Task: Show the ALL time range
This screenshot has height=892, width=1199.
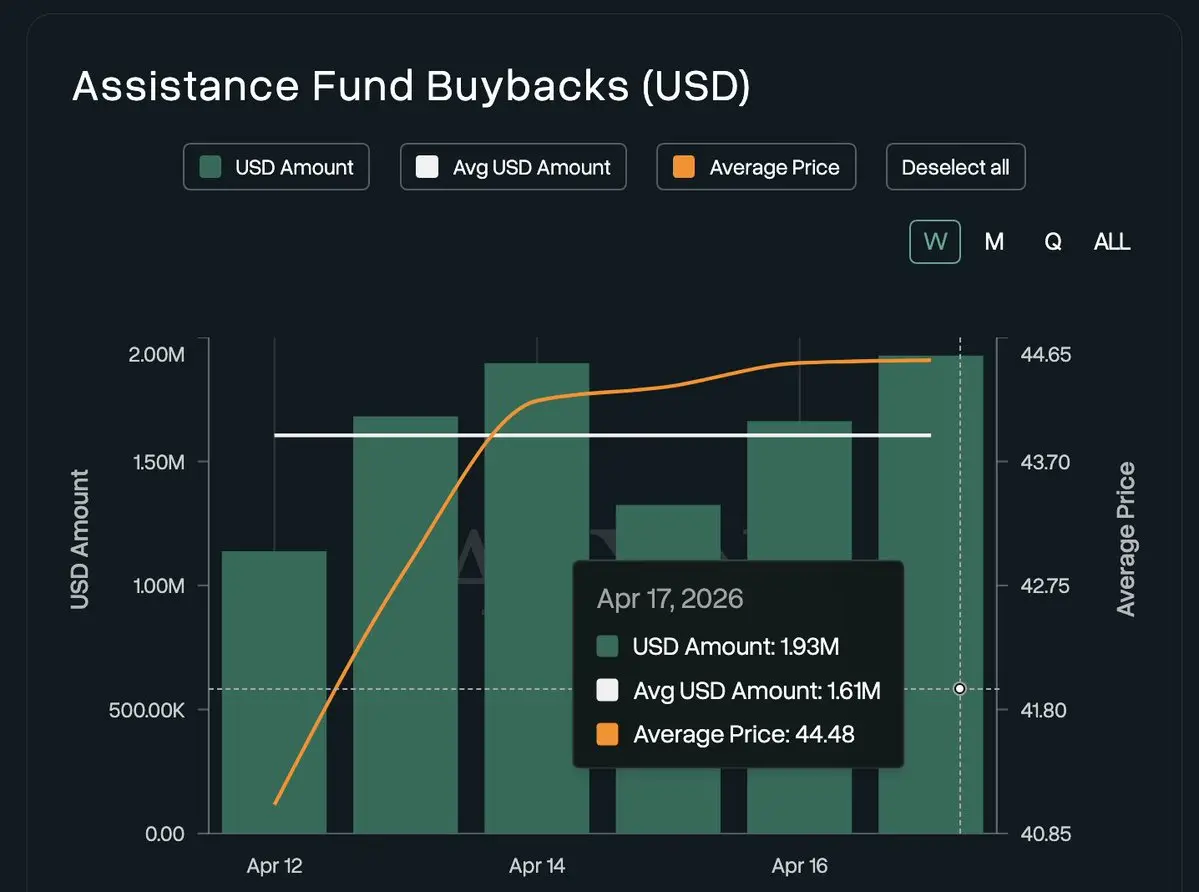Action: 1112,242
